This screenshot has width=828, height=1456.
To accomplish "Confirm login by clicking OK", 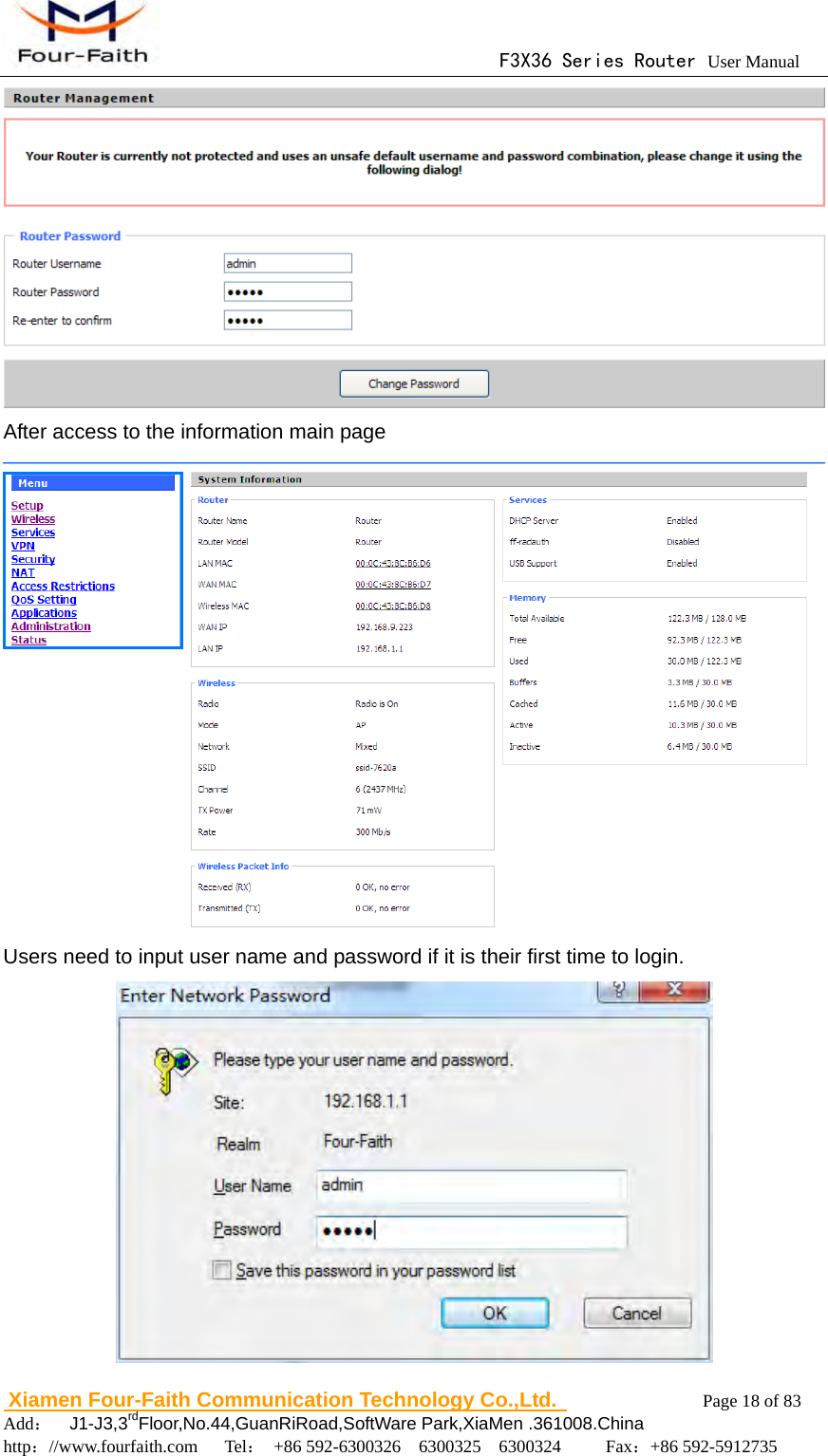I will point(494,1313).
